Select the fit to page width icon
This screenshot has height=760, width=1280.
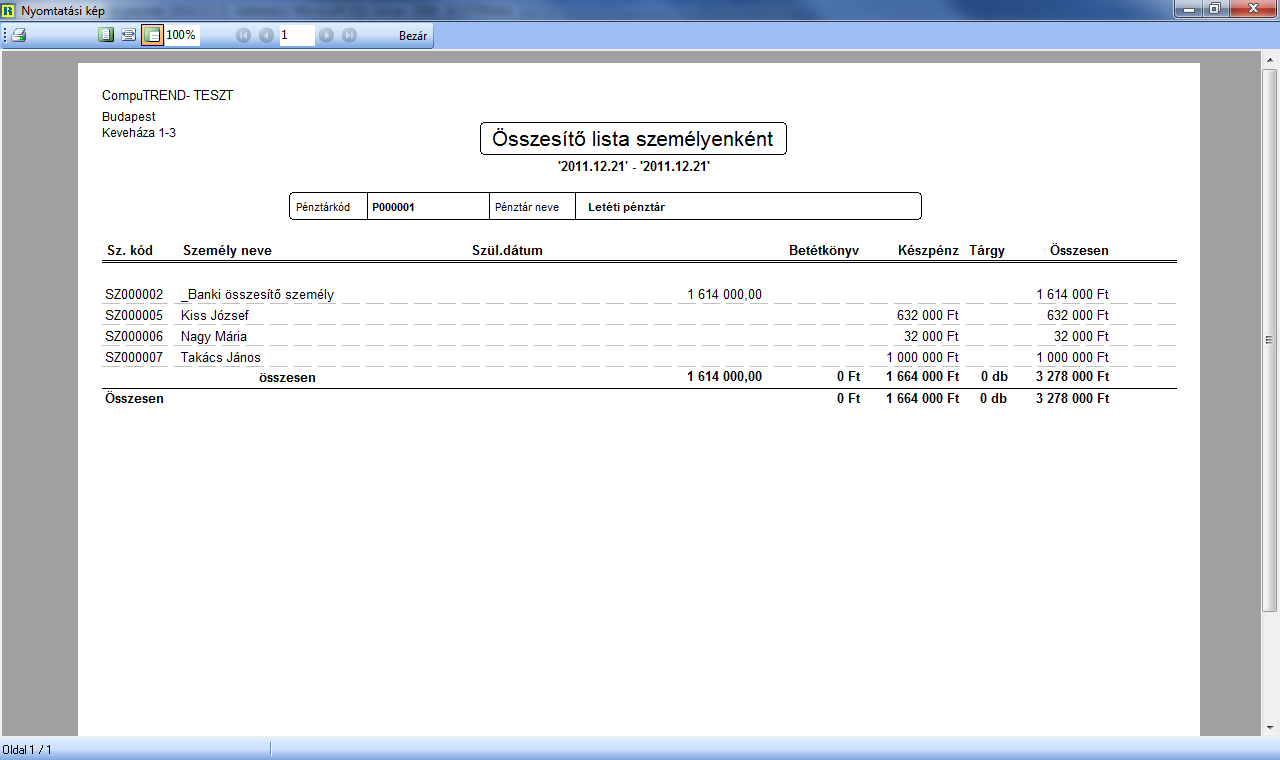pyautogui.click(x=128, y=35)
